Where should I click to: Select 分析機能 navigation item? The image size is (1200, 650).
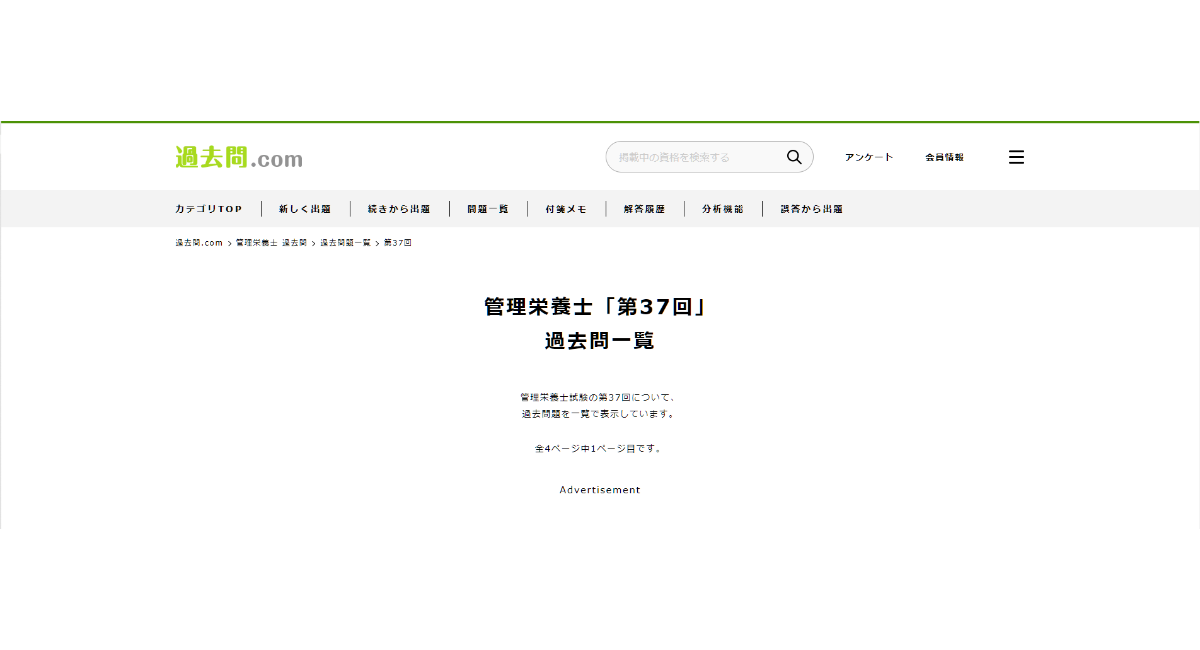pos(723,209)
